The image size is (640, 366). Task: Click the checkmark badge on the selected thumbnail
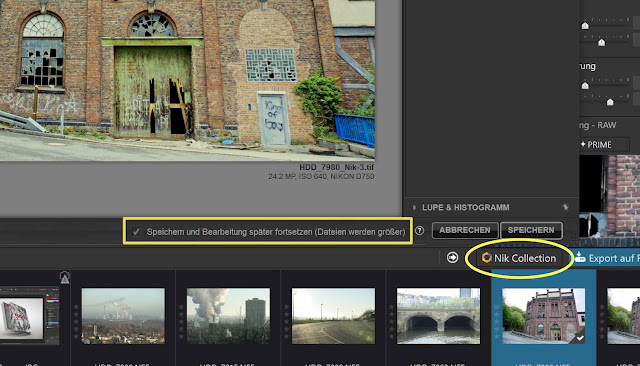(x=579, y=338)
